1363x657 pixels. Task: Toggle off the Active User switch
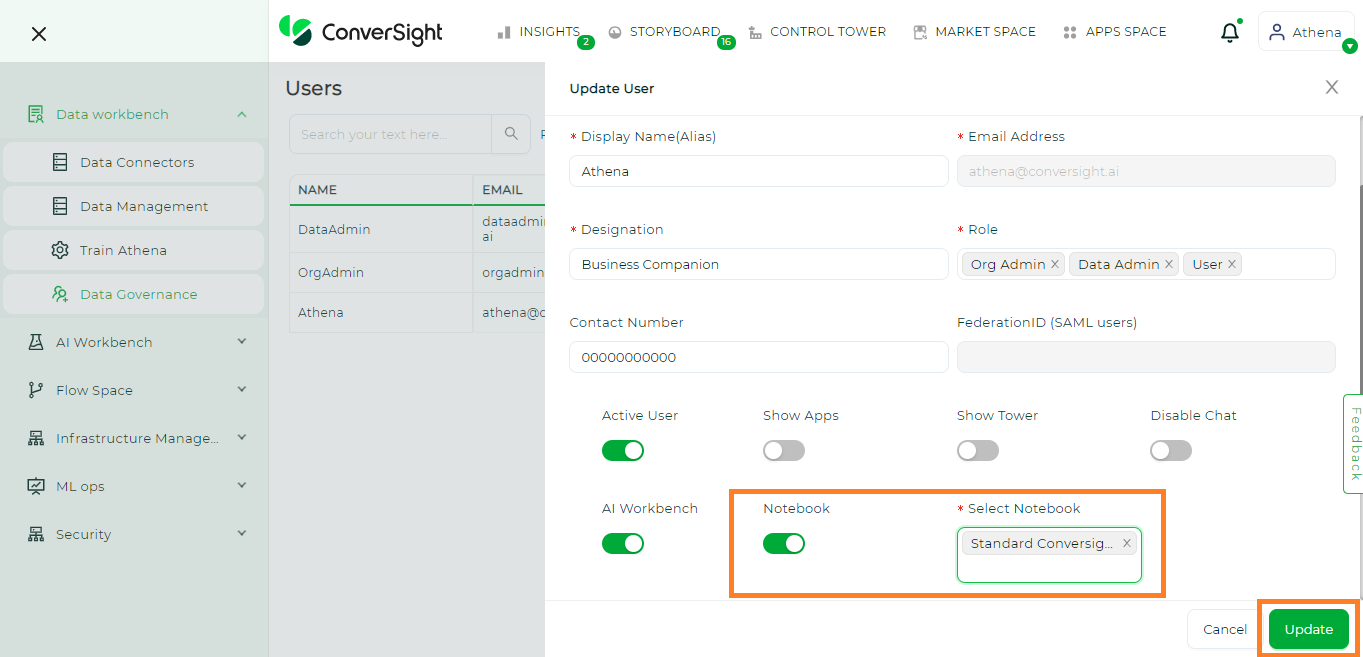tap(623, 450)
